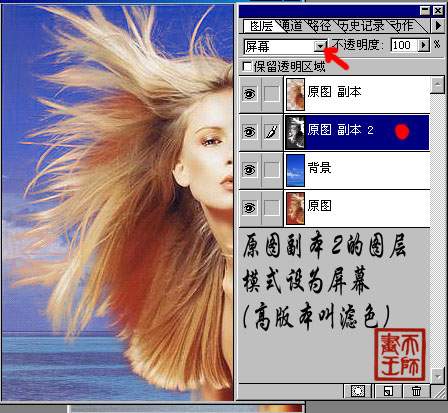
Task: Create a new layer with bottom icon
Action: click(388, 391)
